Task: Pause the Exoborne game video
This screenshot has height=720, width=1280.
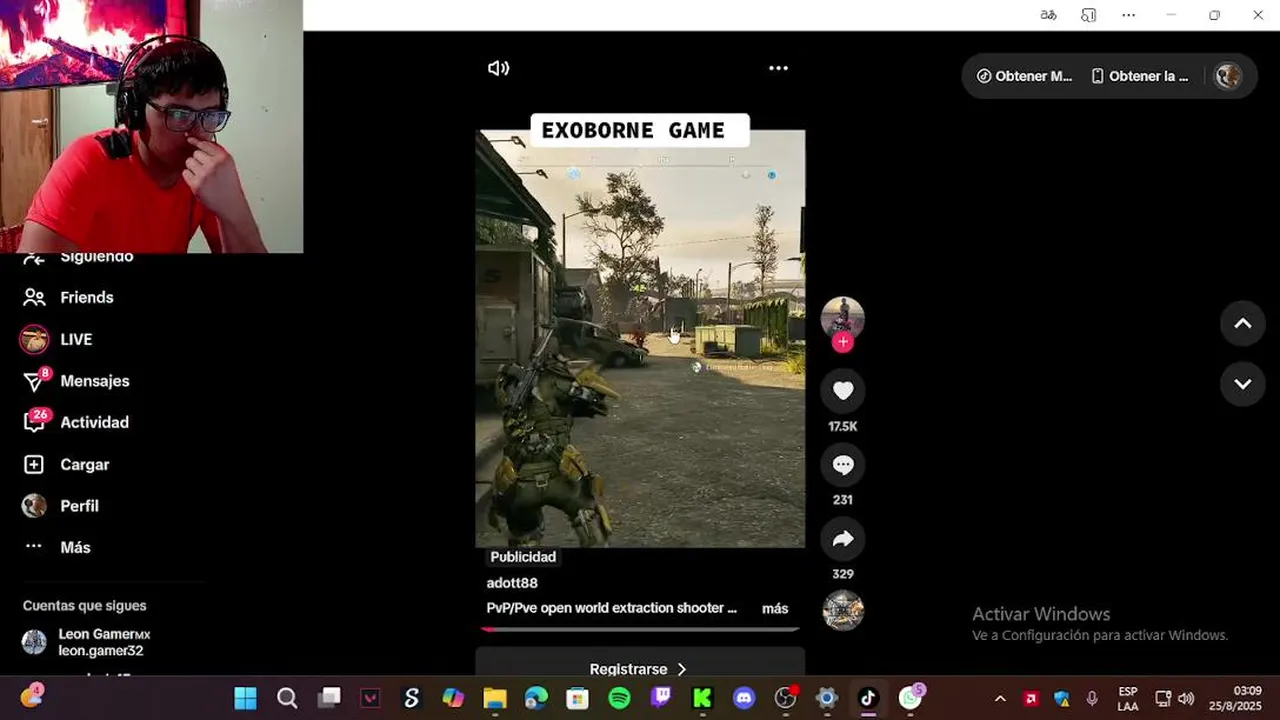Action: pos(640,339)
